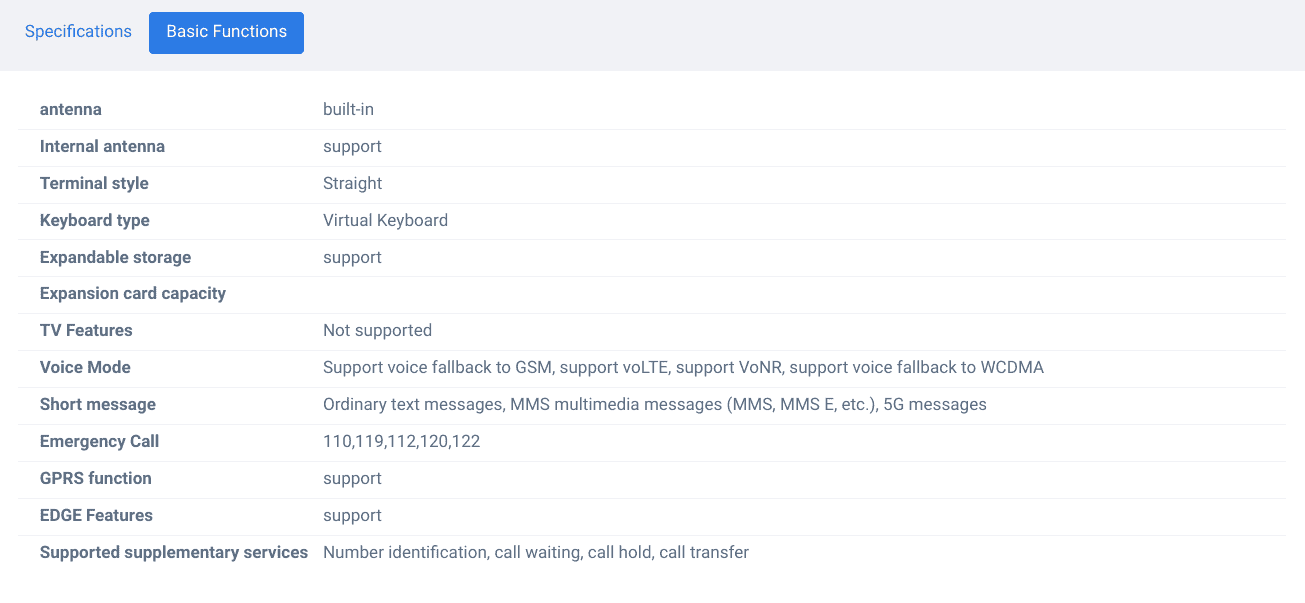The image size is (1305, 603).
Task: Click the 'Virtual Keyboard' value text
Action: [x=385, y=220]
